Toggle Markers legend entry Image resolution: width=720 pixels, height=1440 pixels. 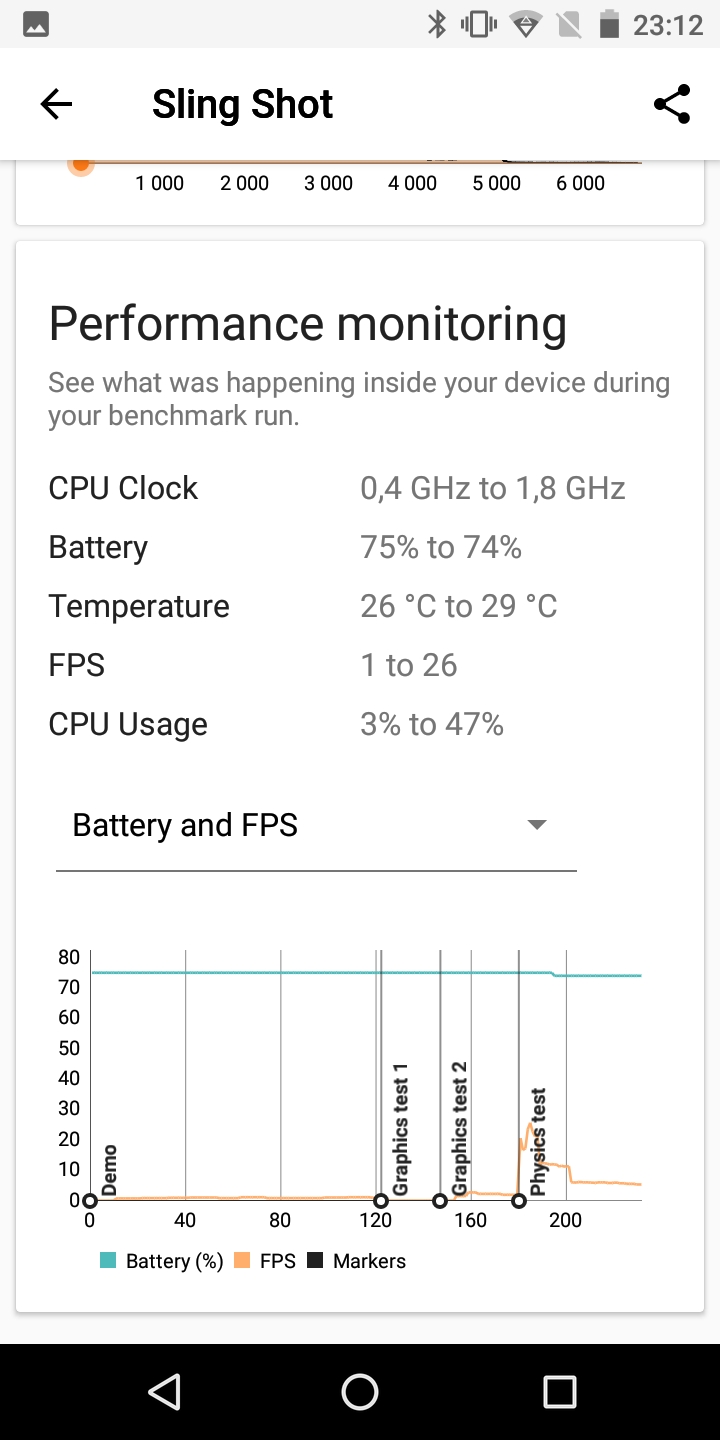[x=356, y=1261]
